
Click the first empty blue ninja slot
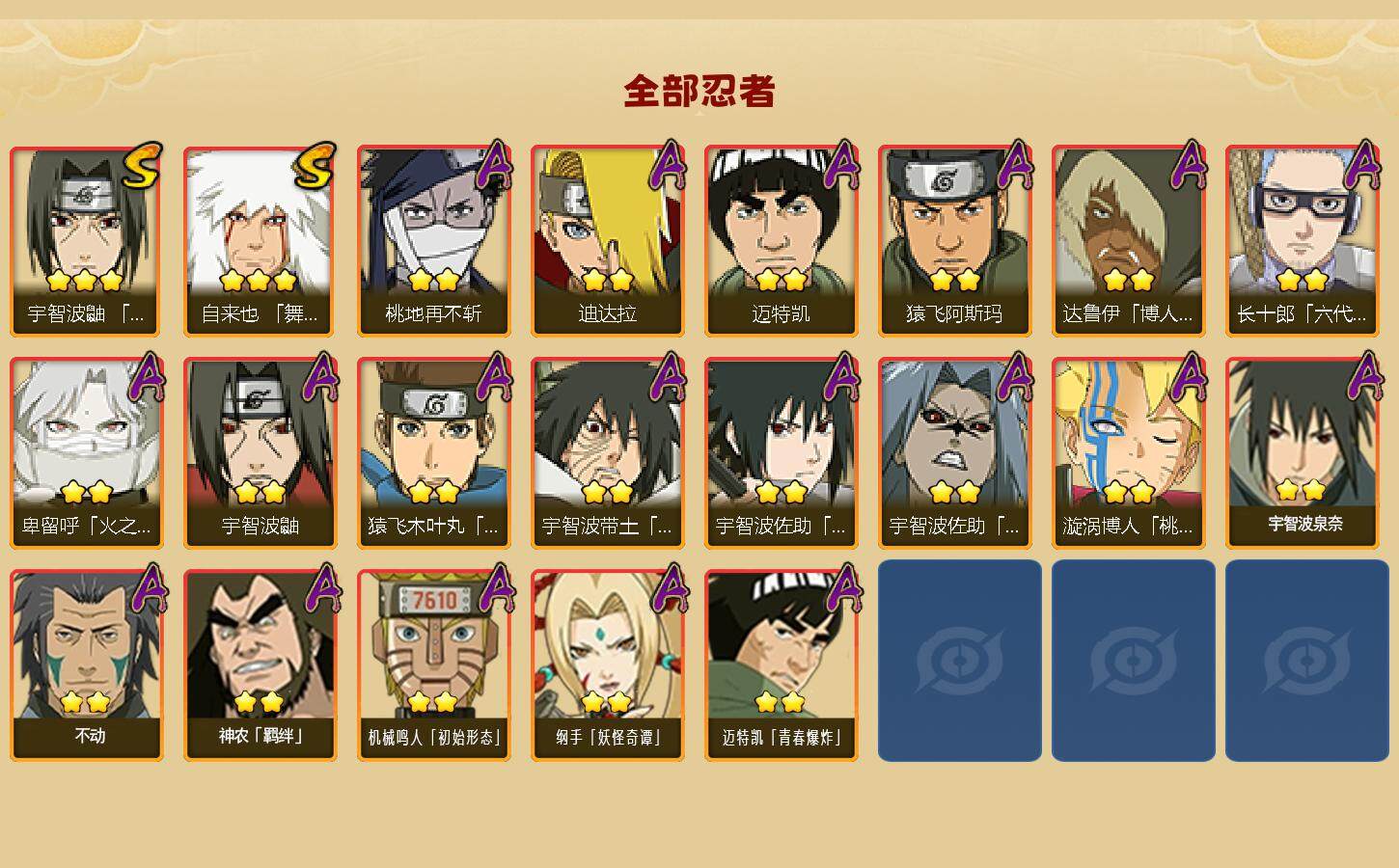coord(960,661)
